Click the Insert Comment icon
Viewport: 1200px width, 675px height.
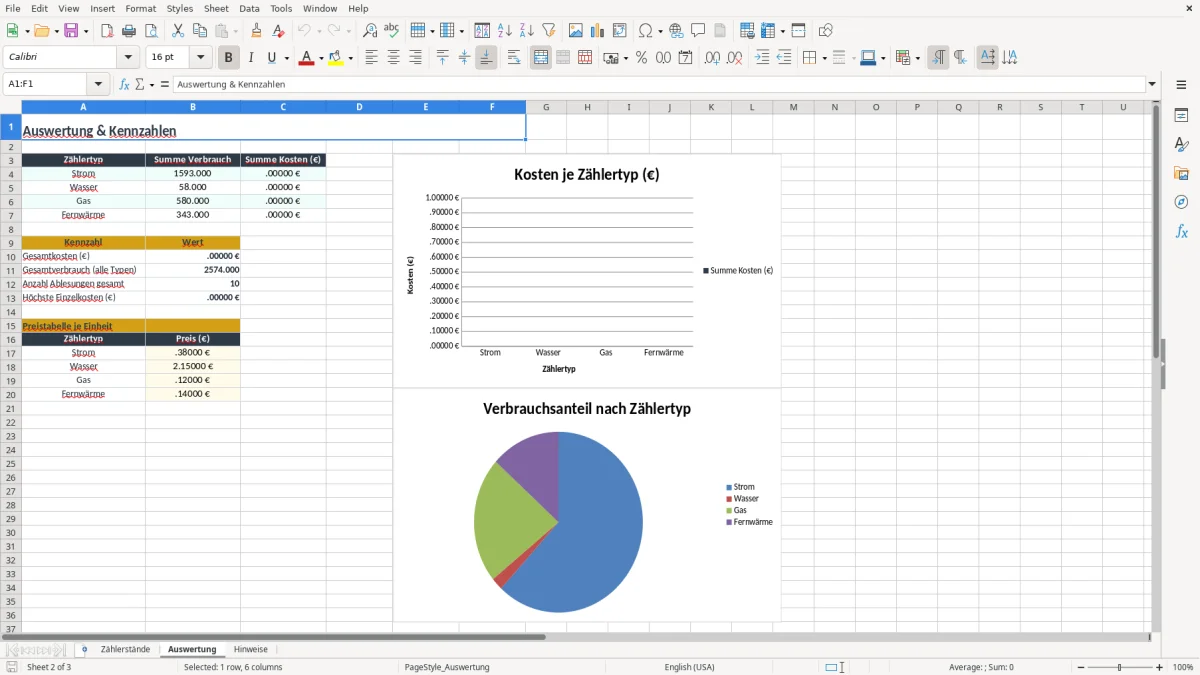pos(698,31)
